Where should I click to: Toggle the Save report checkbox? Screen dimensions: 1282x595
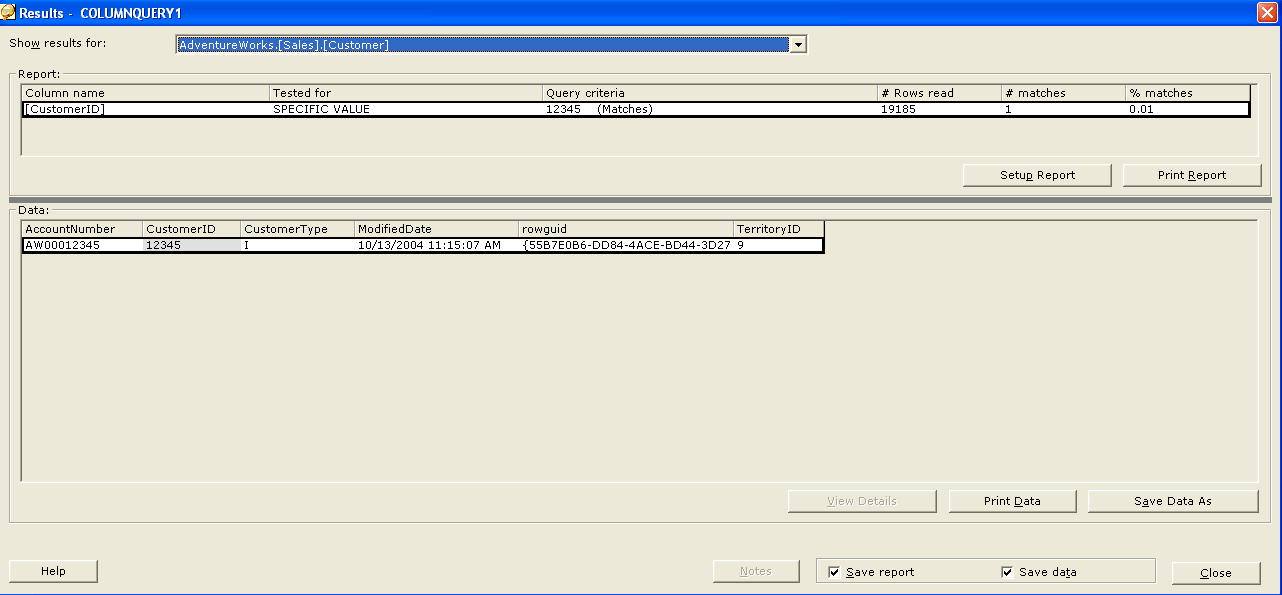pos(834,572)
